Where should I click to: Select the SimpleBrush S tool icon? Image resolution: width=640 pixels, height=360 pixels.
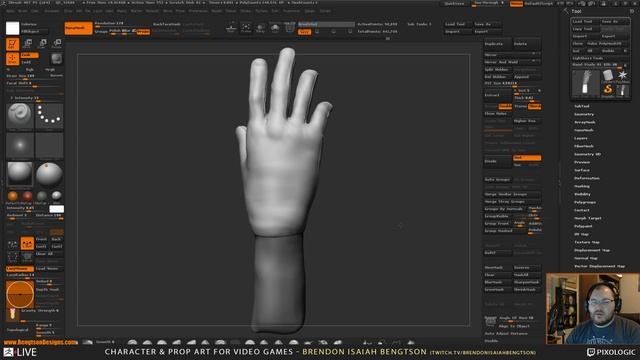pyautogui.click(x=608, y=90)
